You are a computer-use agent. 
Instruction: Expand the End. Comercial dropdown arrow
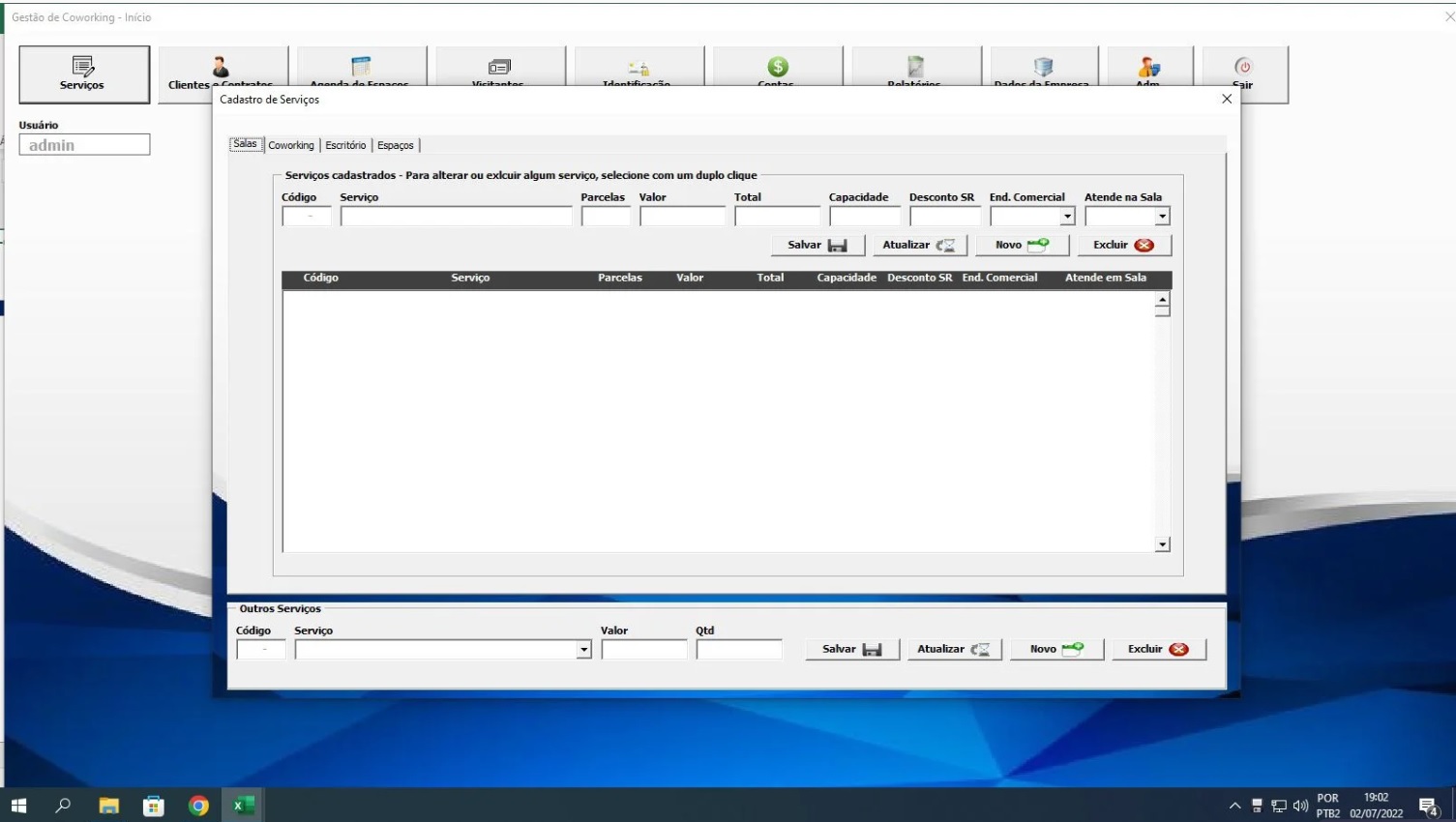pos(1067,217)
